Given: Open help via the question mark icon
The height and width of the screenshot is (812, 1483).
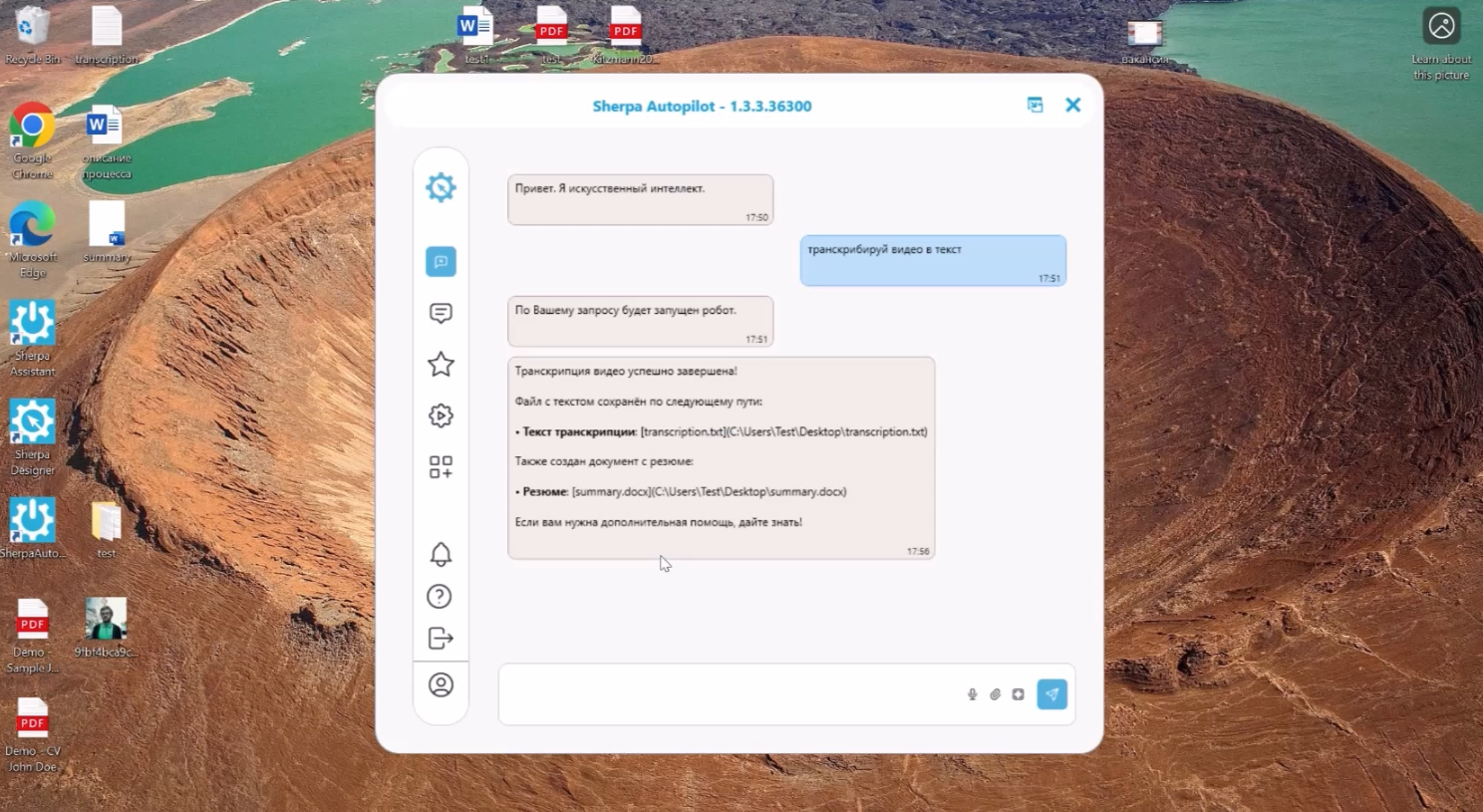Looking at the screenshot, I should [x=440, y=597].
